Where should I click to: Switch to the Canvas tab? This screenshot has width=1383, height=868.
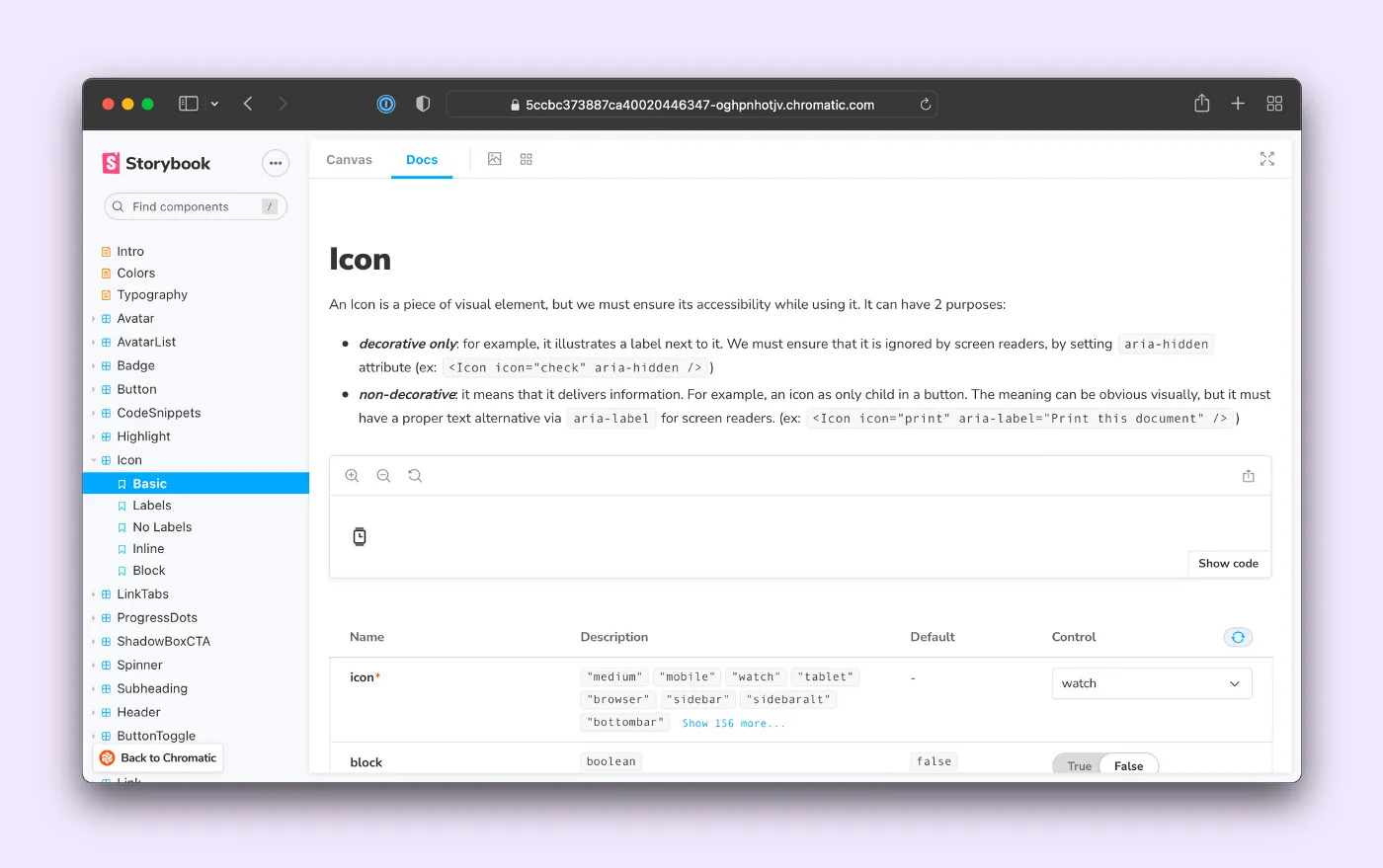(349, 160)
